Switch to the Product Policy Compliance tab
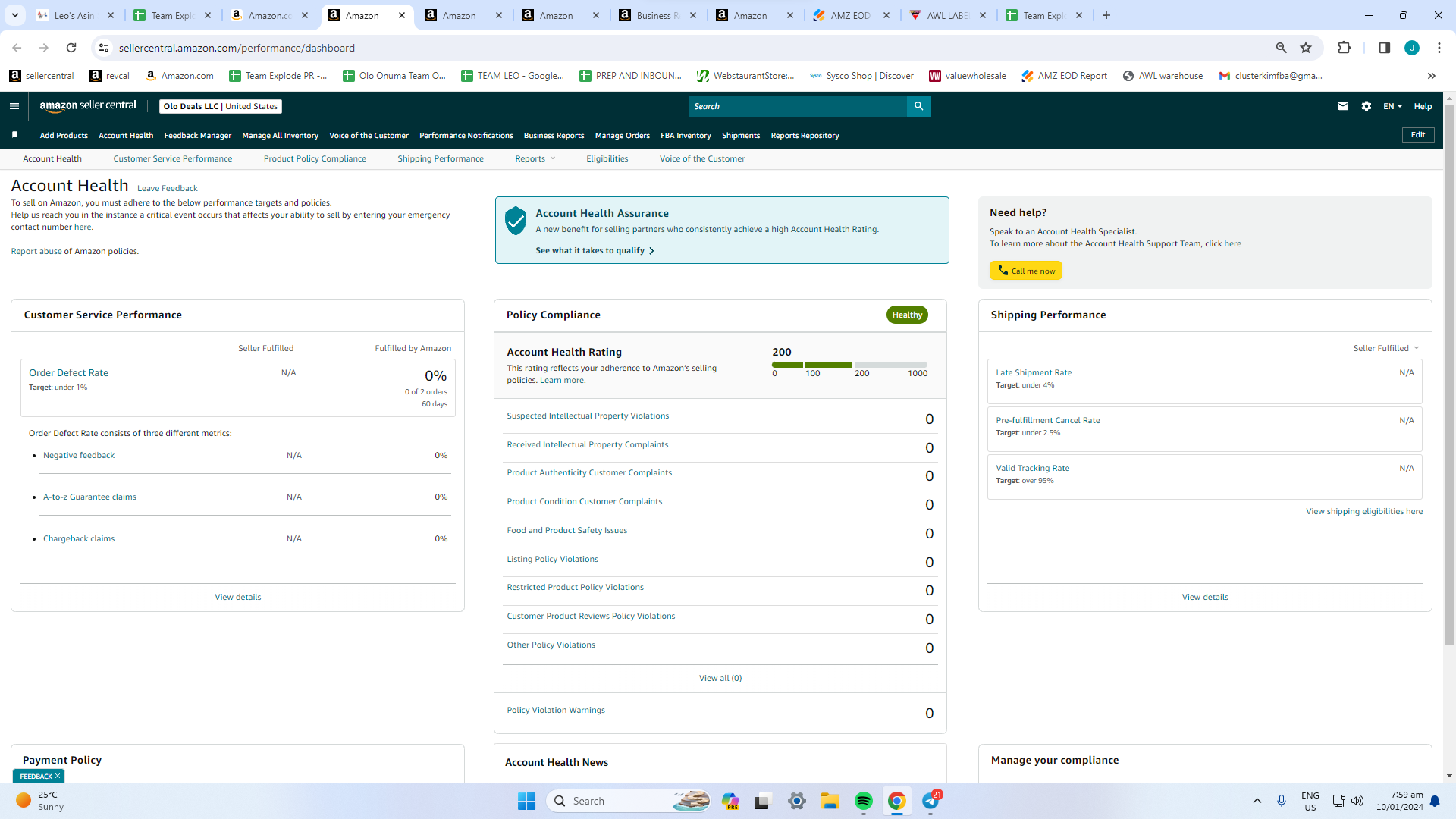Screen dimensions: 1456x819 coord(315,158)
